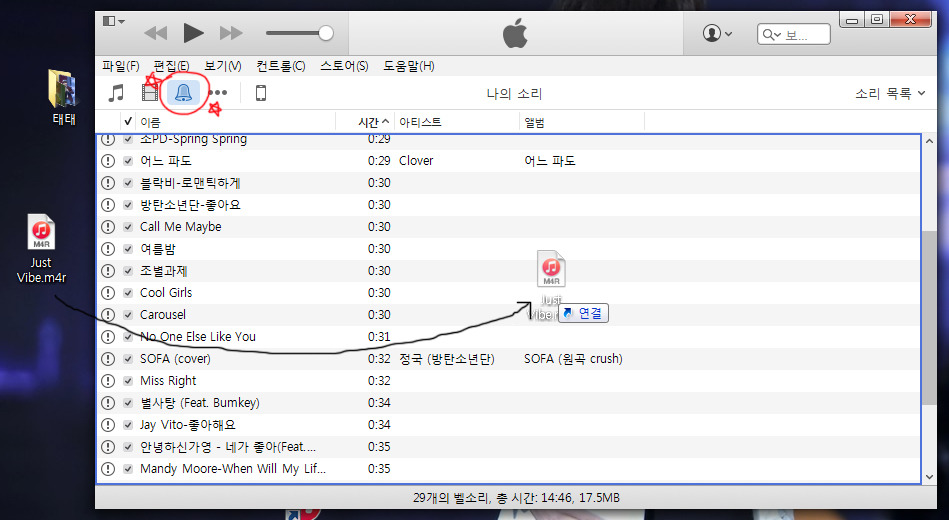Open the Movies library filmstrip icon

[149, 93]
